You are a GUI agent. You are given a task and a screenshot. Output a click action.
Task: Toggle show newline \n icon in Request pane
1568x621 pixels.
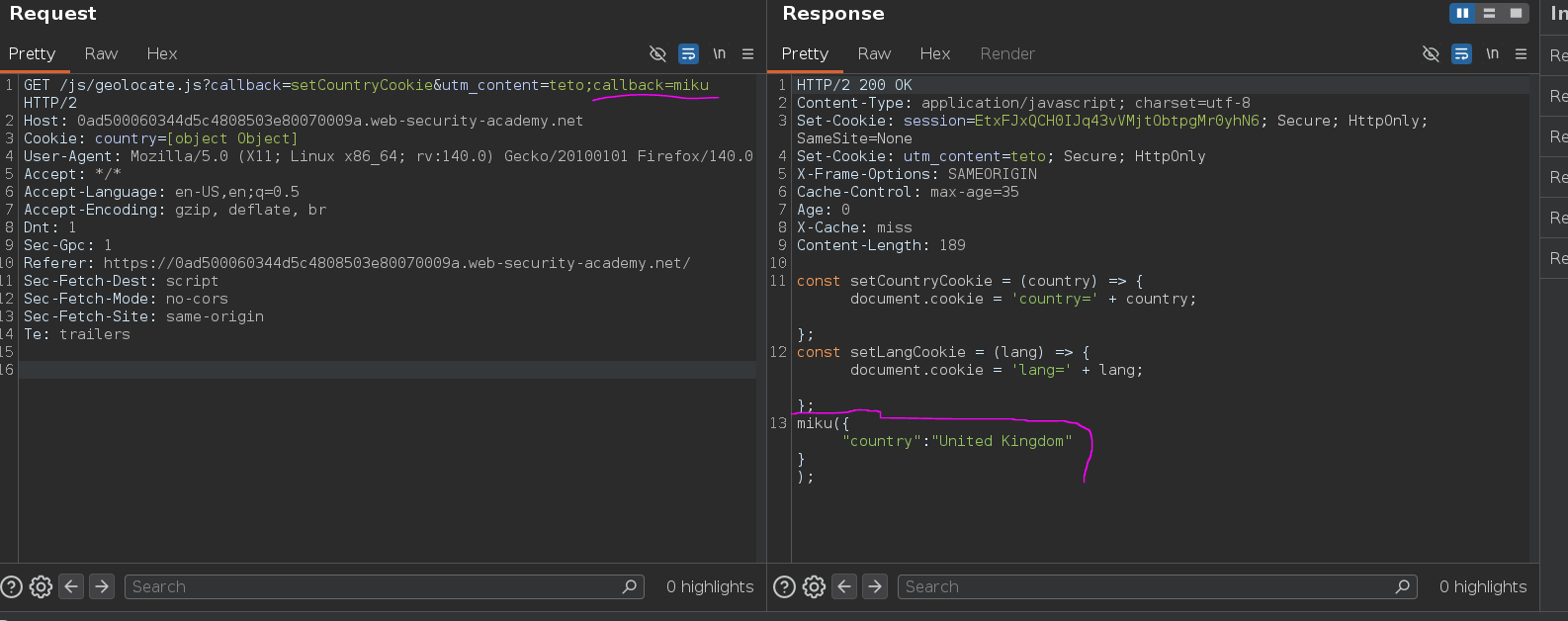719,53
